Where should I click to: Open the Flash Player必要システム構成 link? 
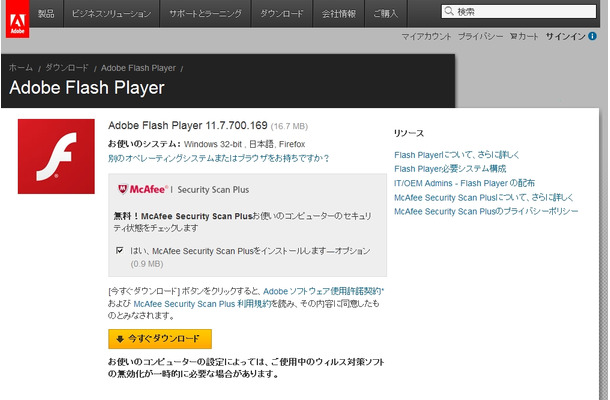(450, 169)
